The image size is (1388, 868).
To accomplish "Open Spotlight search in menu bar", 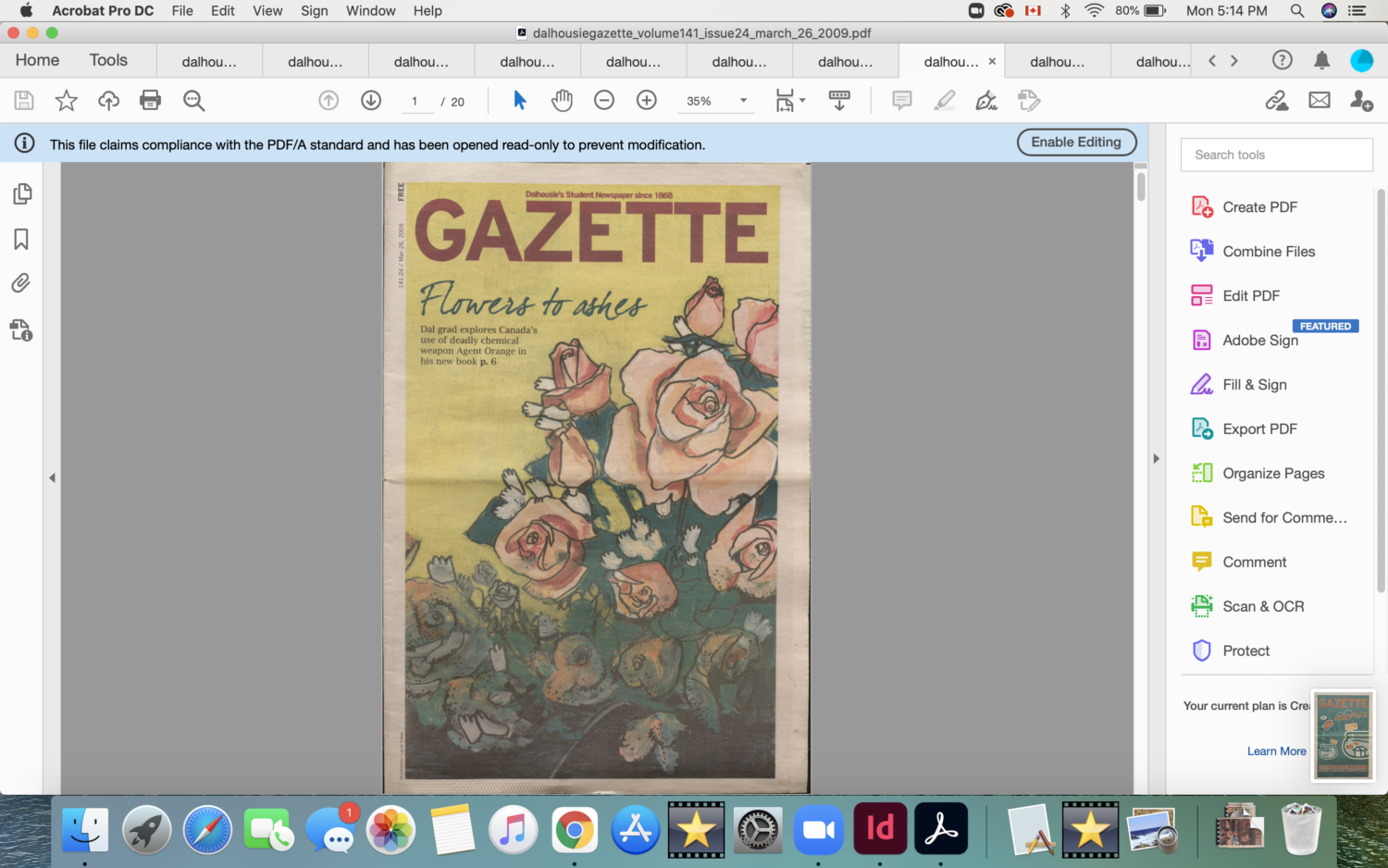I will [1297, 10].
